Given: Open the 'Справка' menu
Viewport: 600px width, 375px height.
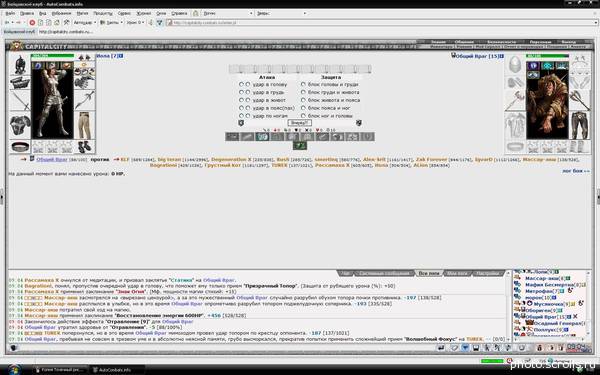Looking at the screenshot, I should 179,13.
